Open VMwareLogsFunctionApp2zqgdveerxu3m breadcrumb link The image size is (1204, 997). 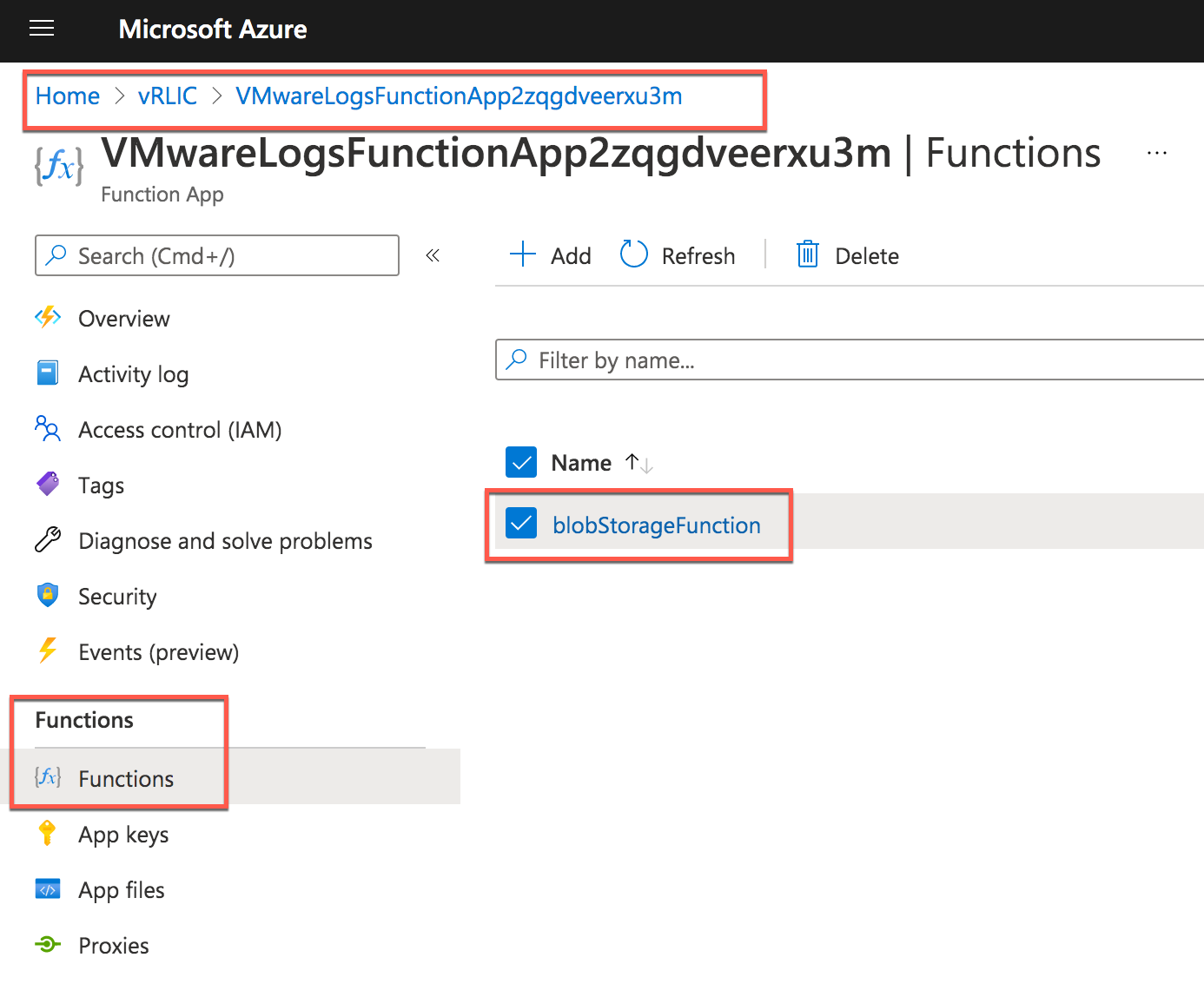(459, 96)
